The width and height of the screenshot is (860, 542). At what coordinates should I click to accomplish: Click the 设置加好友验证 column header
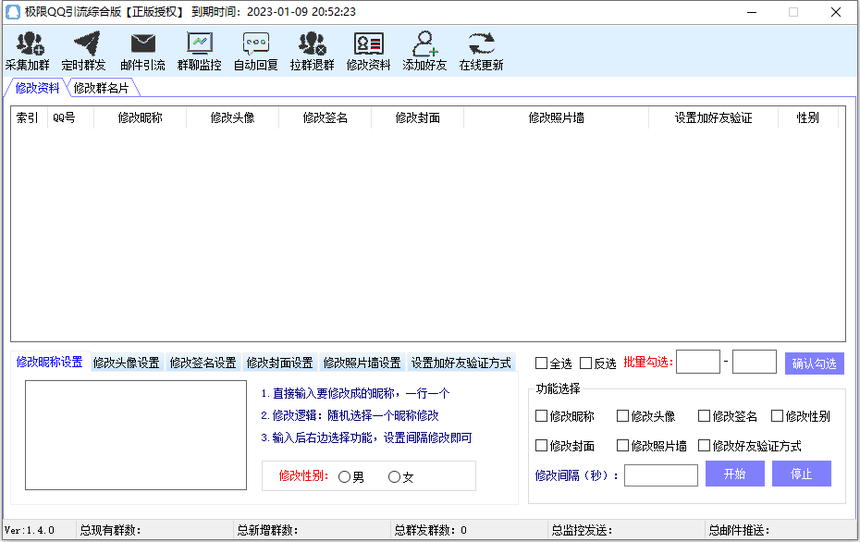click(x=713, y=117)
